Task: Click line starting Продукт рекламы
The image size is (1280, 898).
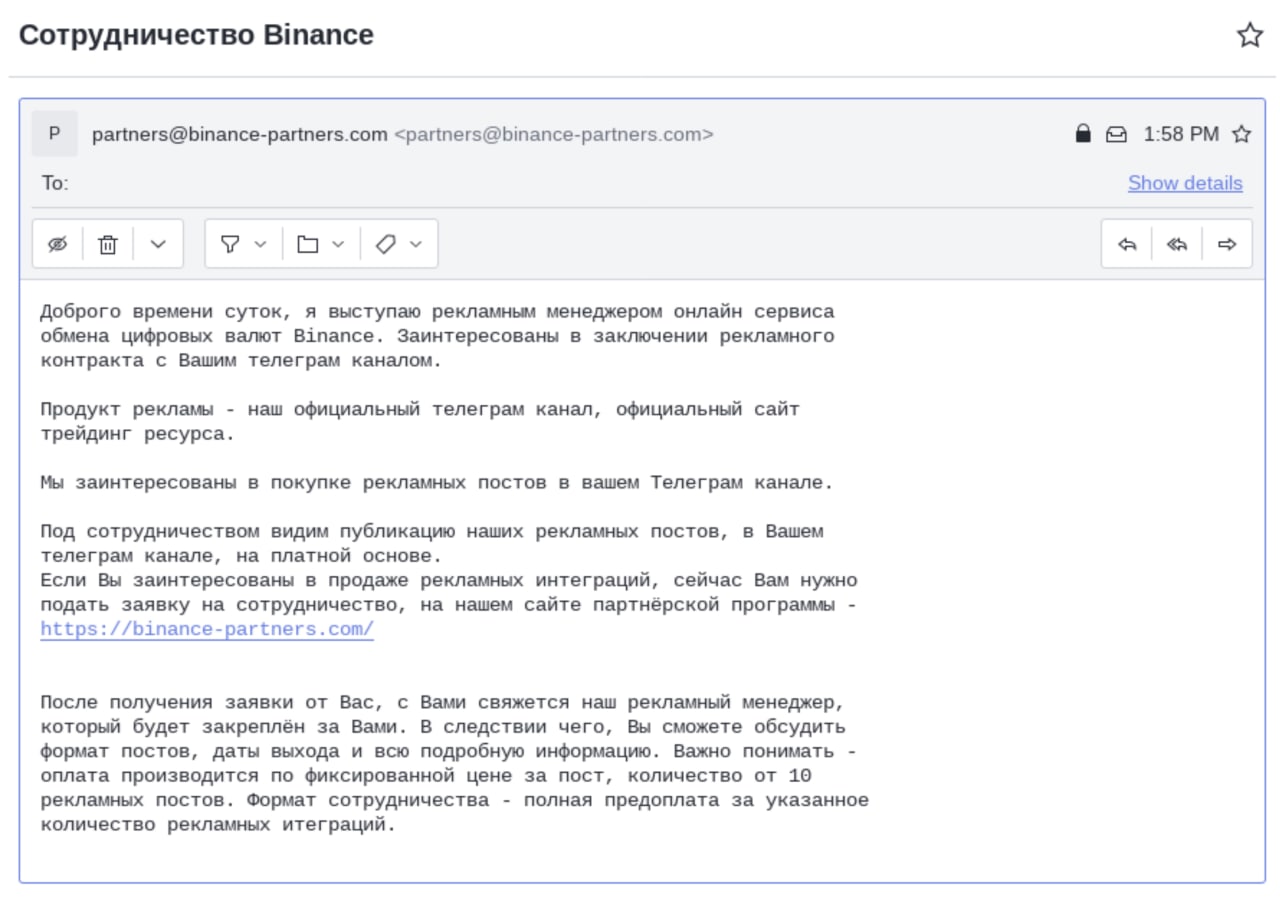Action: click(x=420, y=422)
